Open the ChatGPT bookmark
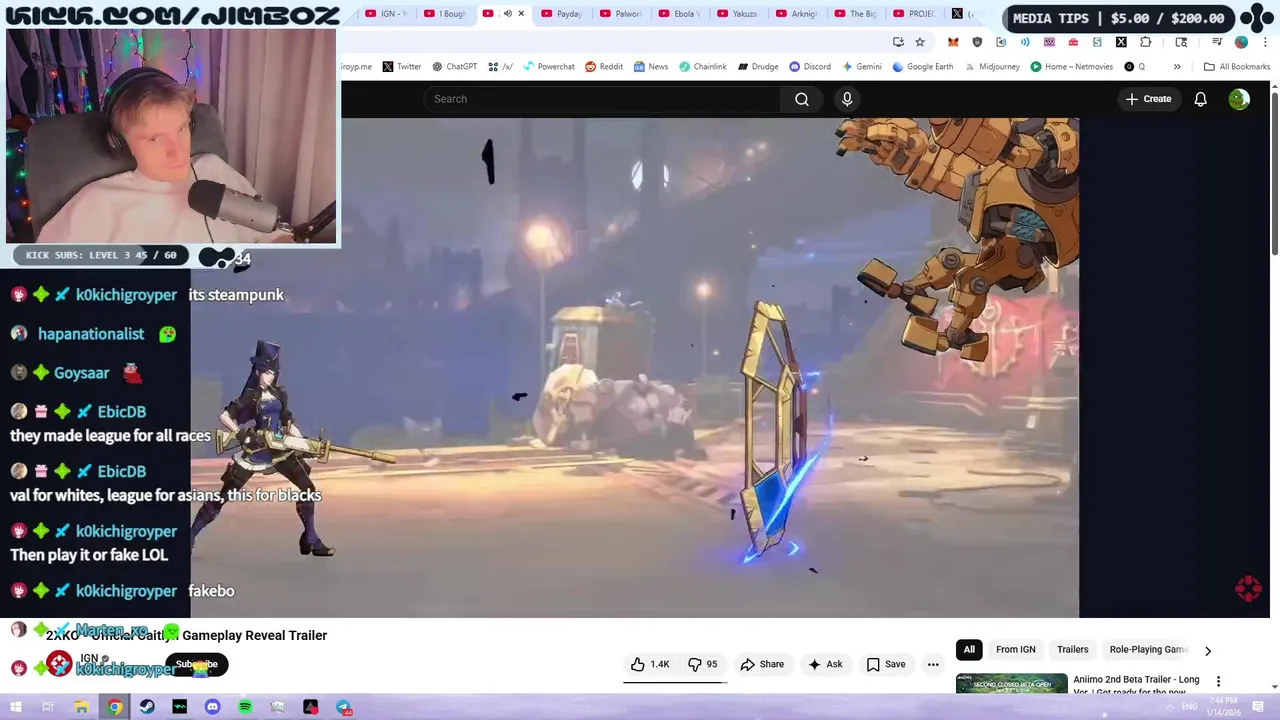The image size is (1280, 720). 454,67
